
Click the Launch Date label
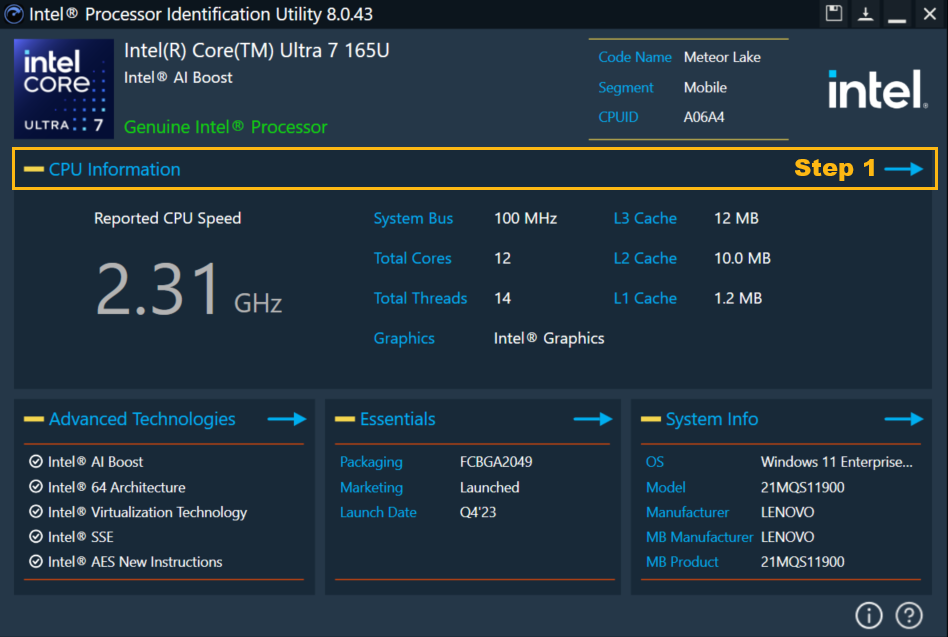pyautogui.click(x=378, y=512)
